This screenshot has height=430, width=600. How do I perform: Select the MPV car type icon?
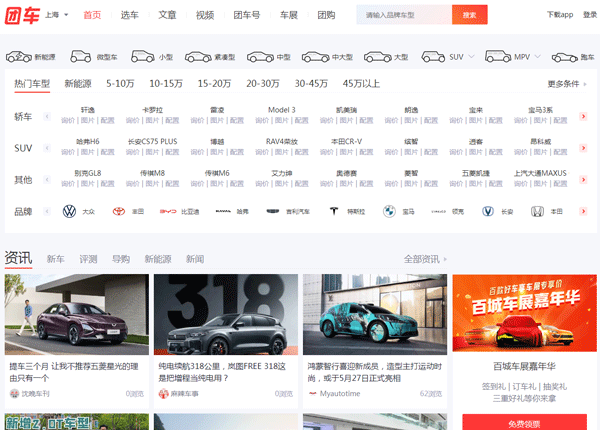[x=498, y=56]
